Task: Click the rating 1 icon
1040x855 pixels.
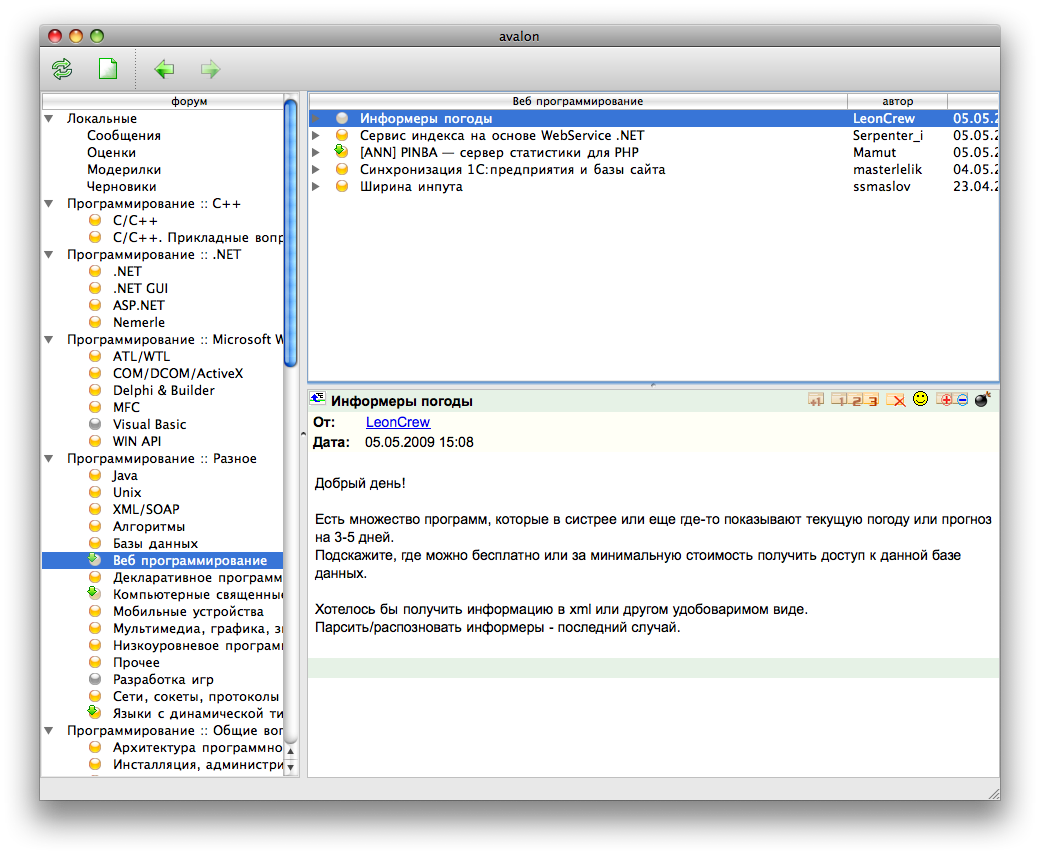Action: coord(839,400)
